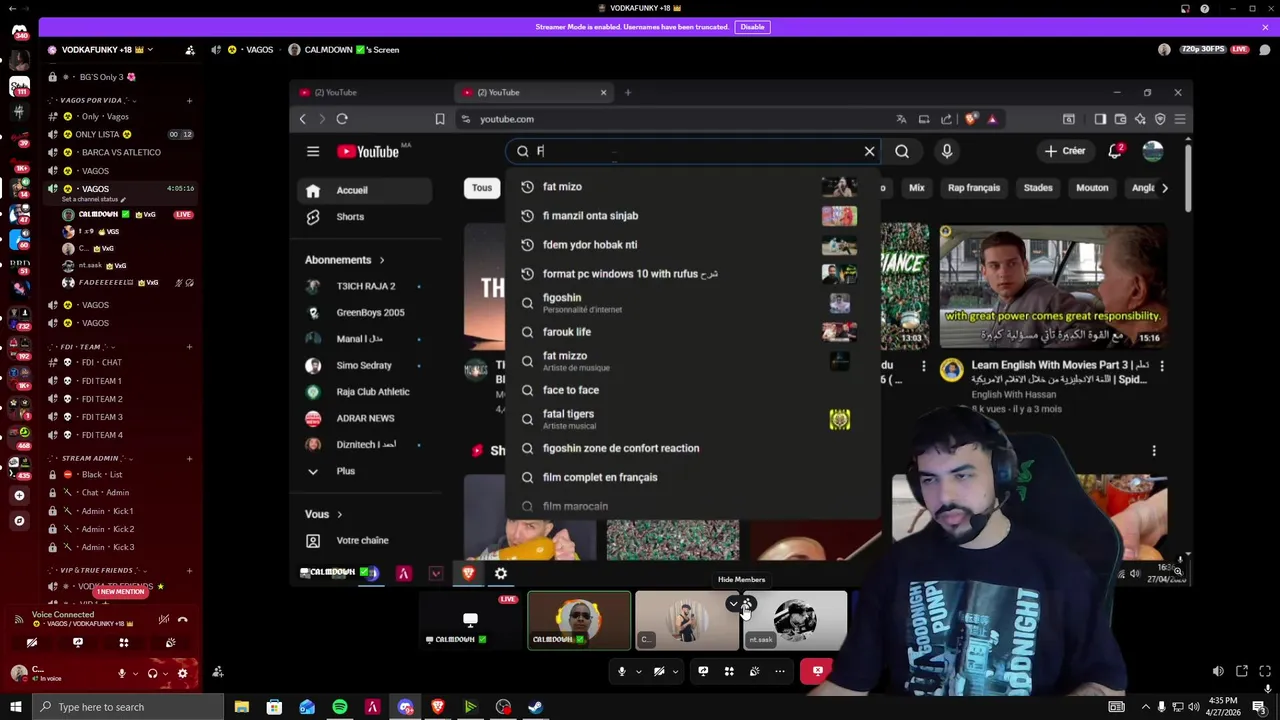The height and width of the screenshot is (720, 1280).
Task: Select Admin · Kick2 locked channel
Action: 120,529
